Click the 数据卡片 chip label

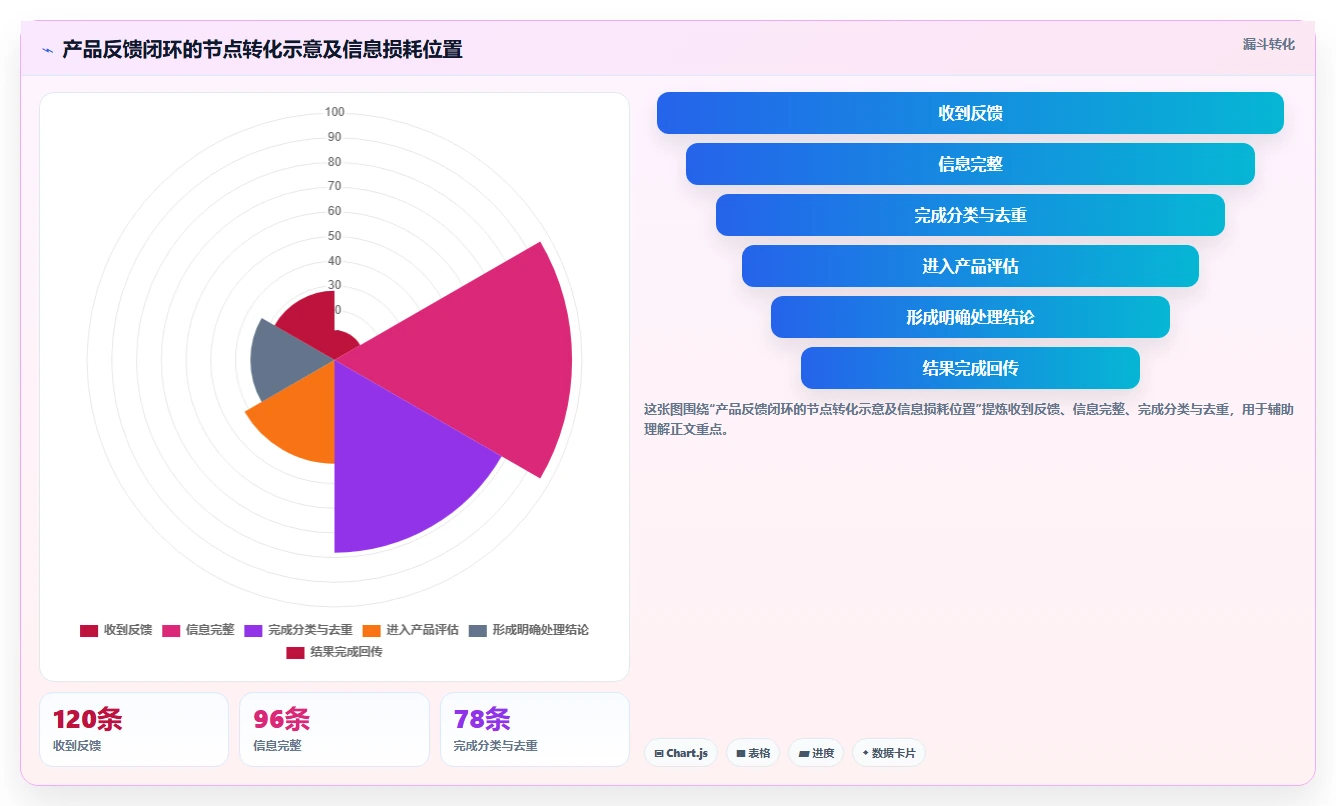point(894,753)
